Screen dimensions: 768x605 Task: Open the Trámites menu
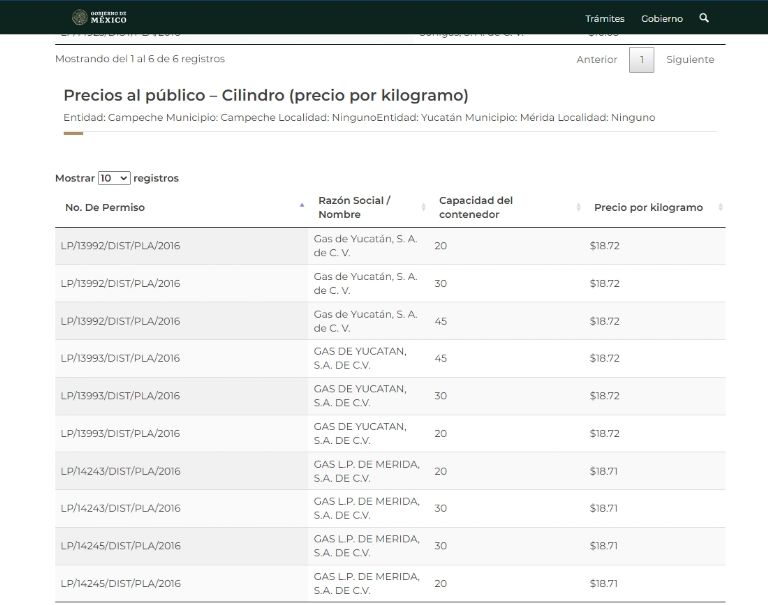click(604, 19)
